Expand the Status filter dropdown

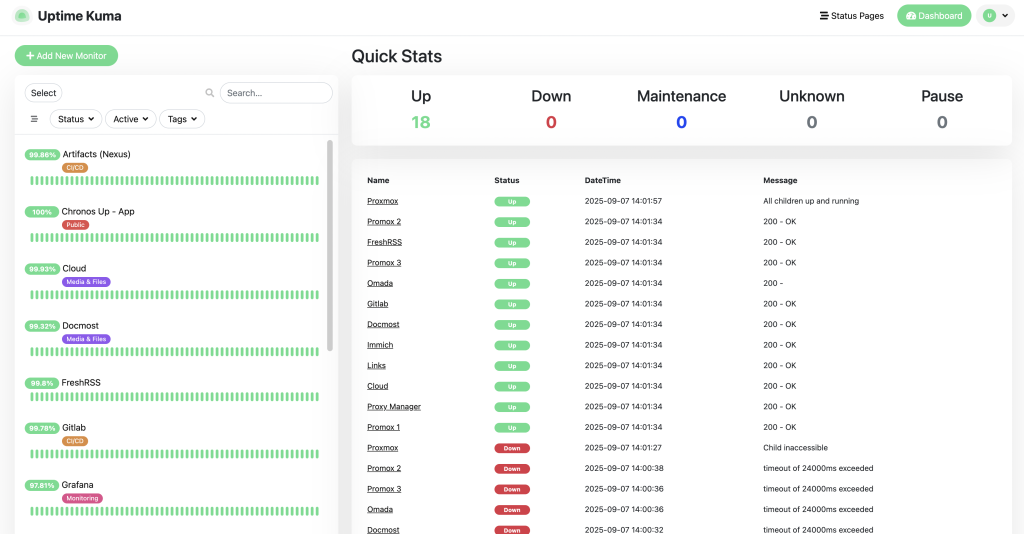coord(76,119)
